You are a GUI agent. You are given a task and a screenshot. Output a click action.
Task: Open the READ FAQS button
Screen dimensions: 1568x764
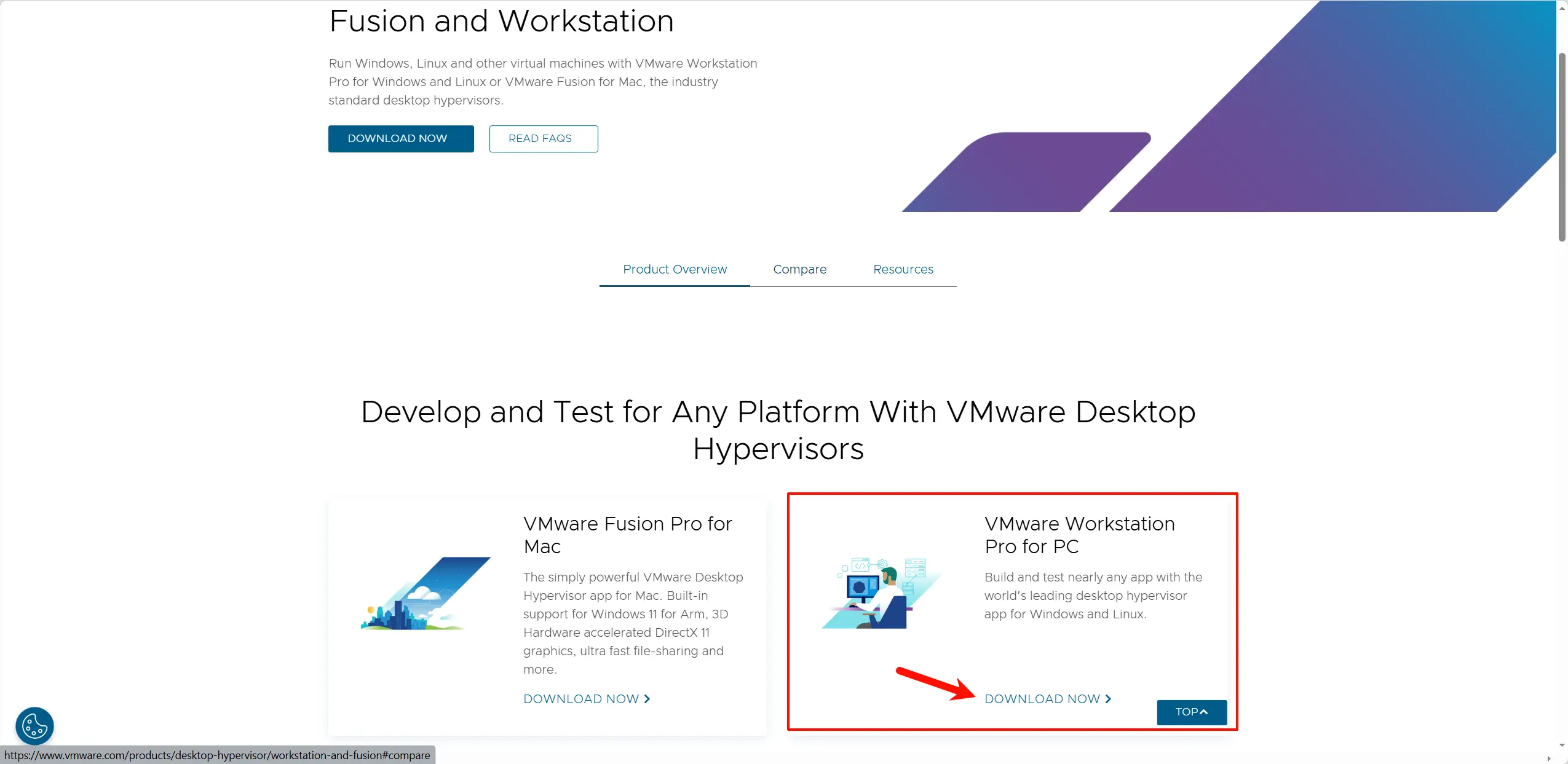coord(543,138)
